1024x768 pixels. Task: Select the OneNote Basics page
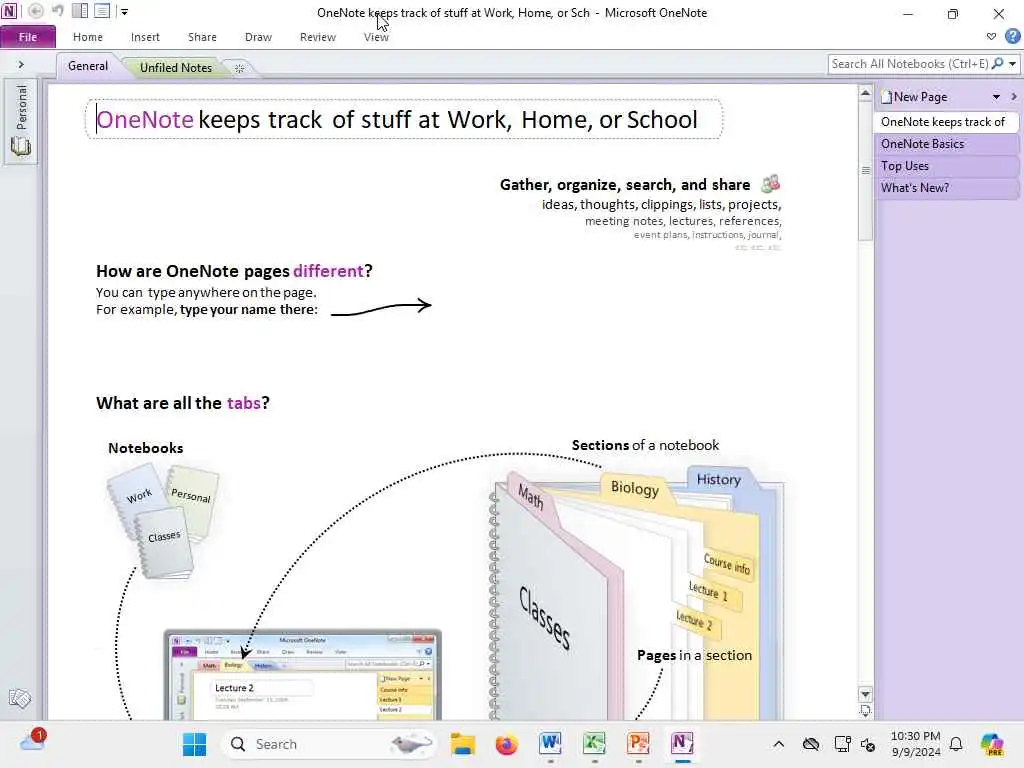[x=945, y=144]
